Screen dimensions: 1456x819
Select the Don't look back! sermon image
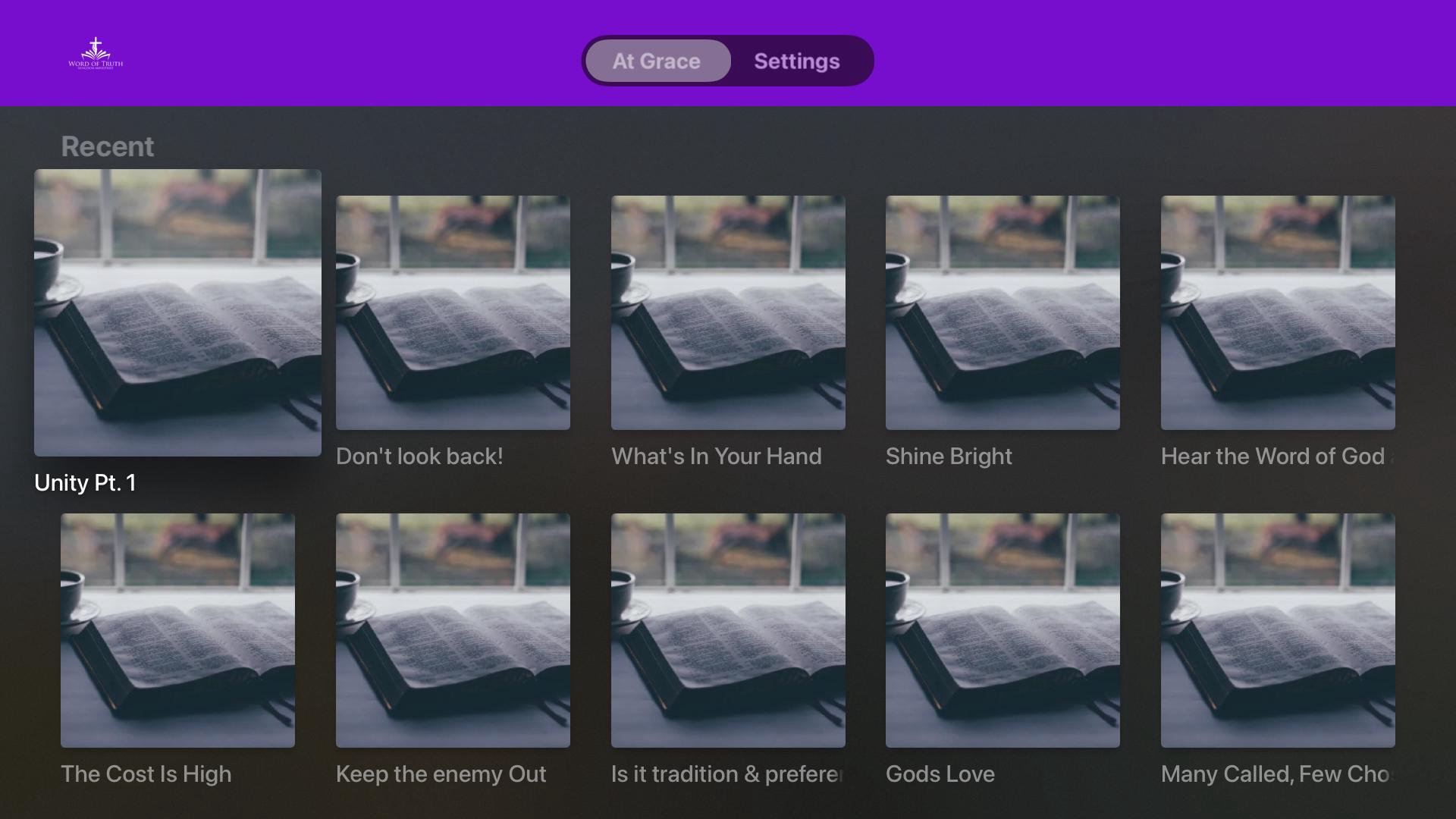pos(453,312)
